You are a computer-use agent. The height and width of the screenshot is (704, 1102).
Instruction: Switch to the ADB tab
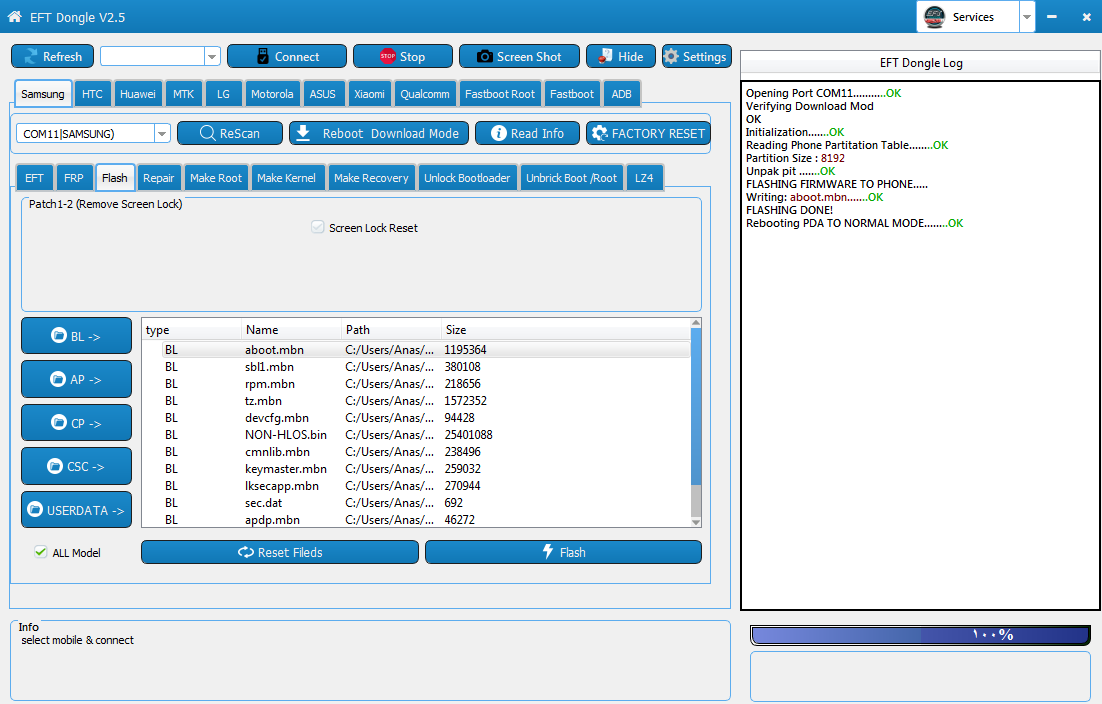[621, 94]
